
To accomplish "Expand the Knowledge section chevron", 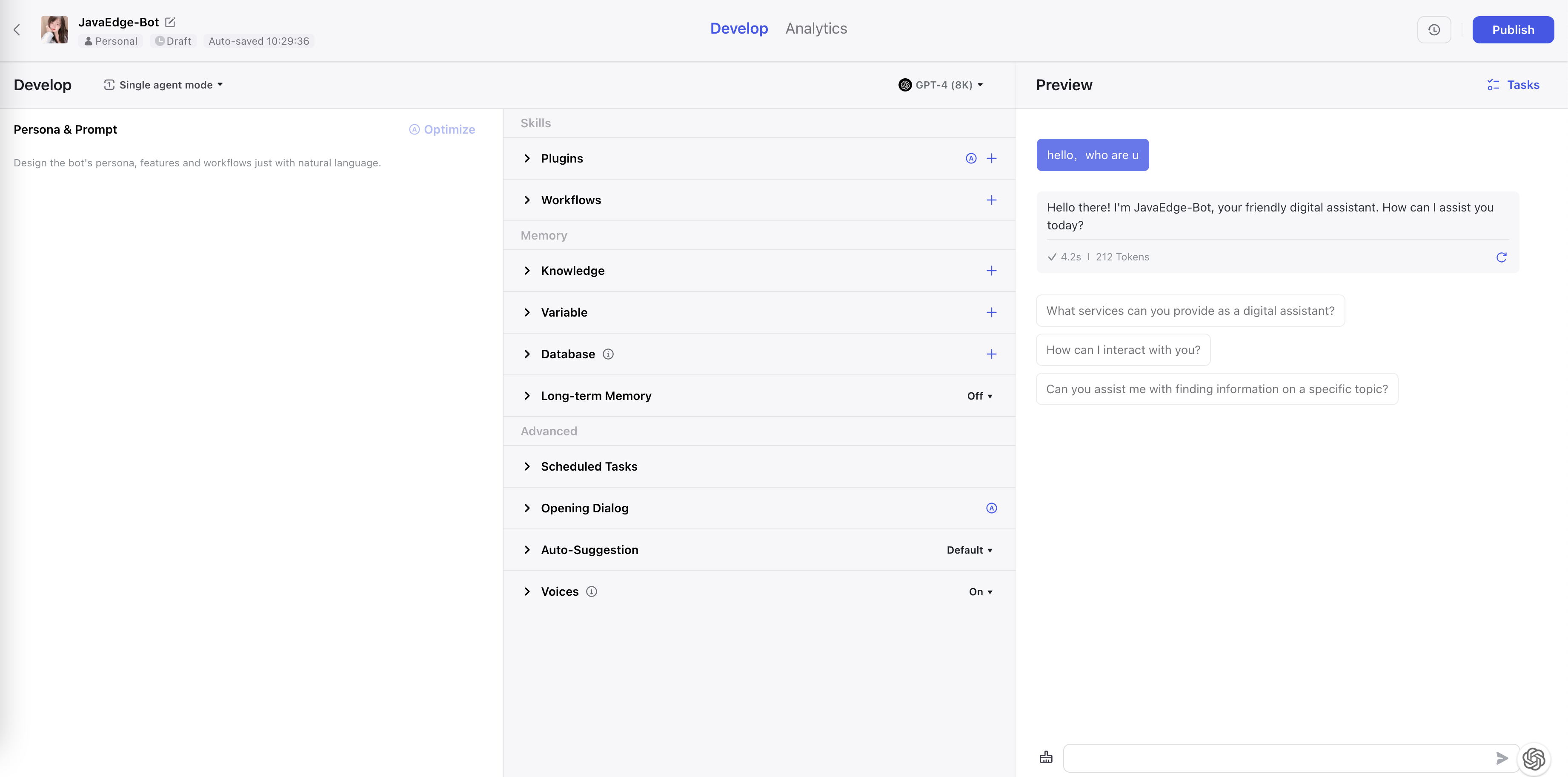I will 527,271.
